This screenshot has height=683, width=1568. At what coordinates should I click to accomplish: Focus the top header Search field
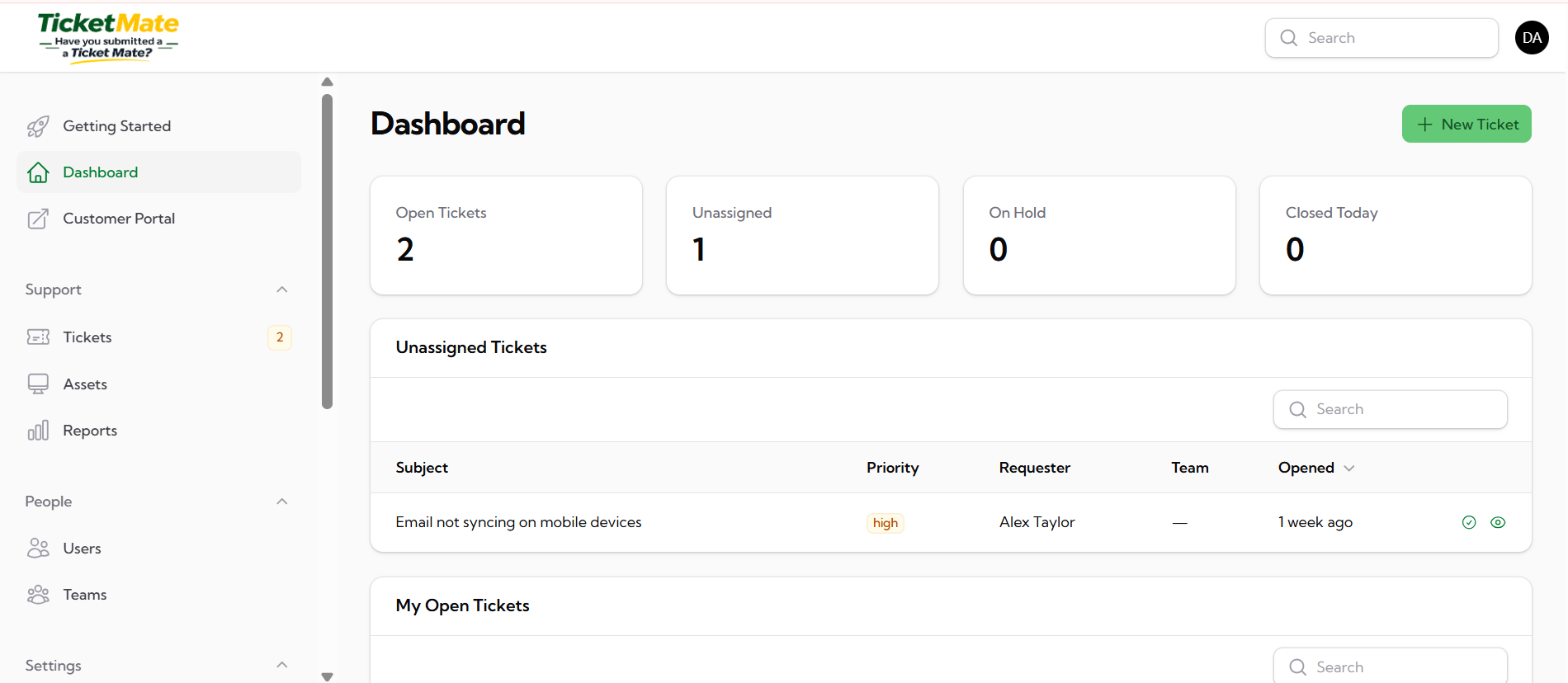tap(1381, 38)
